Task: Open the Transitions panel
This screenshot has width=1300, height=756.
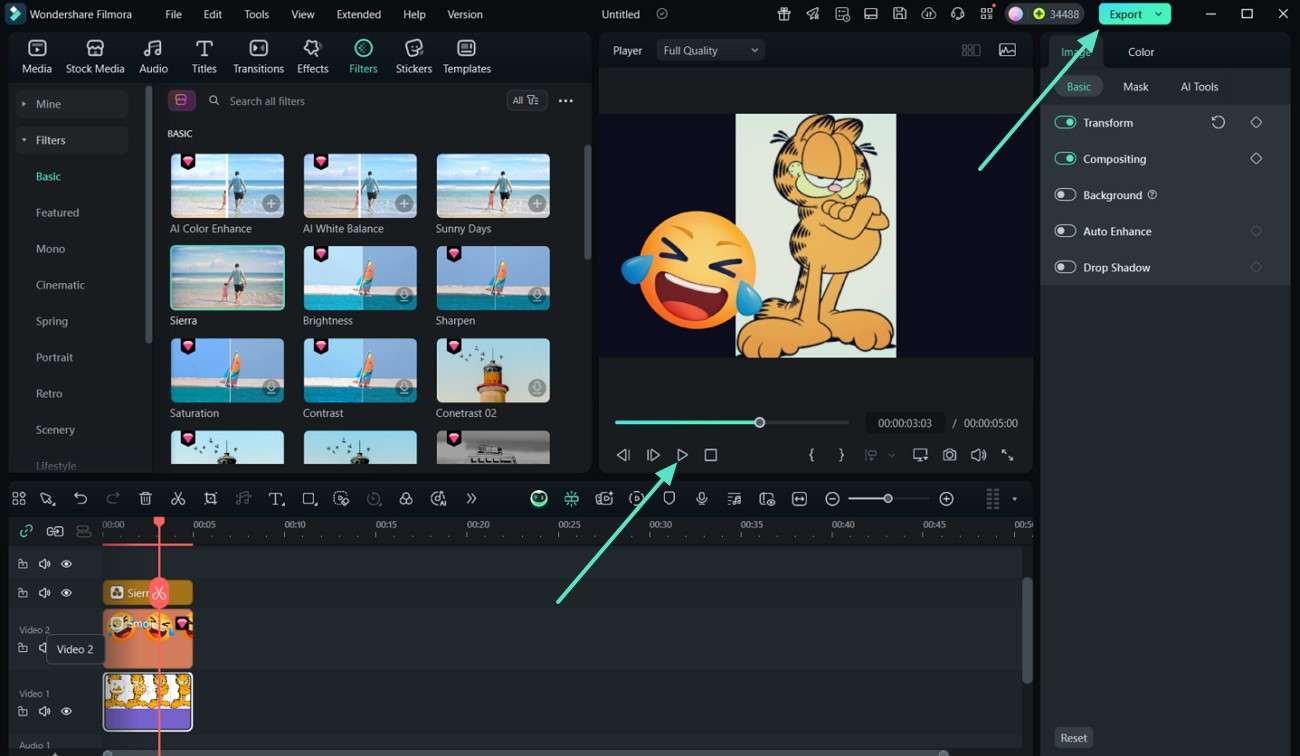Action: pos(258,57)
